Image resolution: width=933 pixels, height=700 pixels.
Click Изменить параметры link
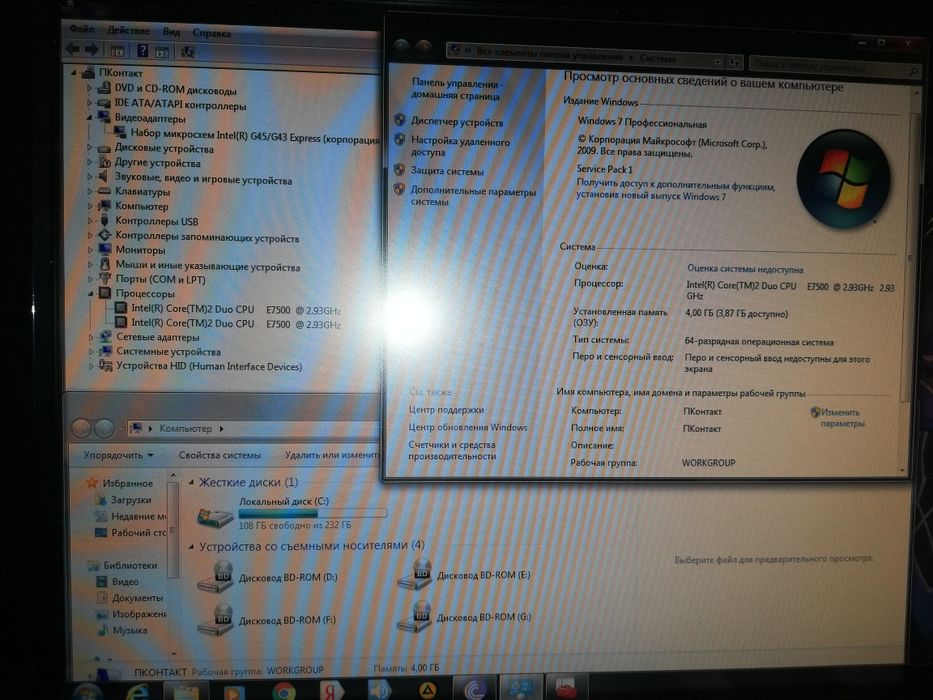coord(841,417)
